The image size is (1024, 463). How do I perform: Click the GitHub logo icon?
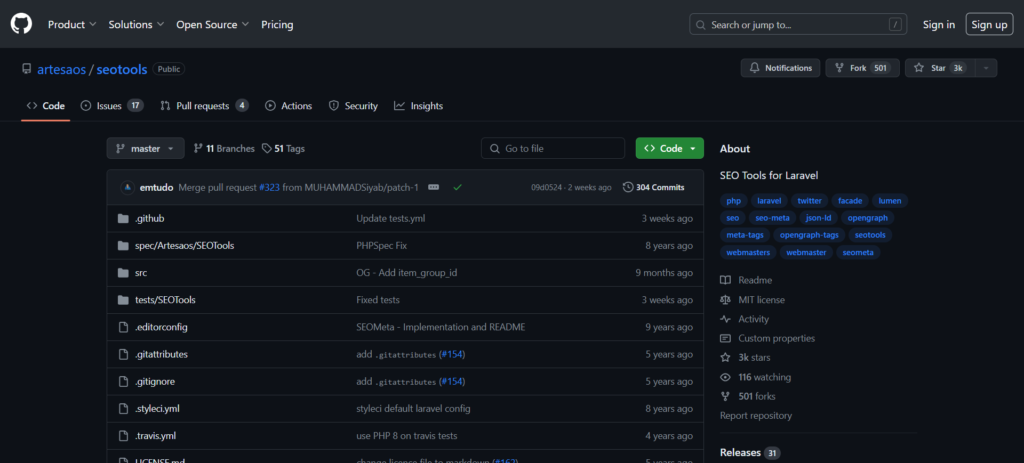coord(21,24)
